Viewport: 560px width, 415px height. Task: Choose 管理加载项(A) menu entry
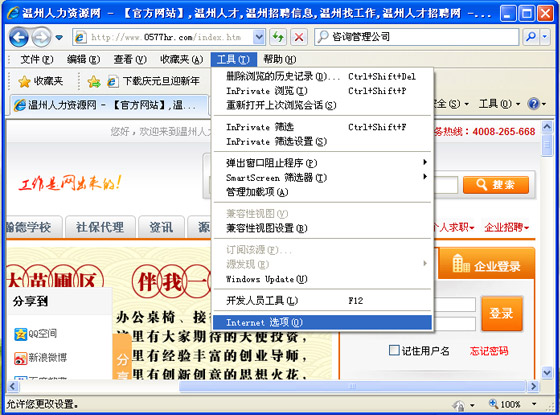(x=322, y=192)
